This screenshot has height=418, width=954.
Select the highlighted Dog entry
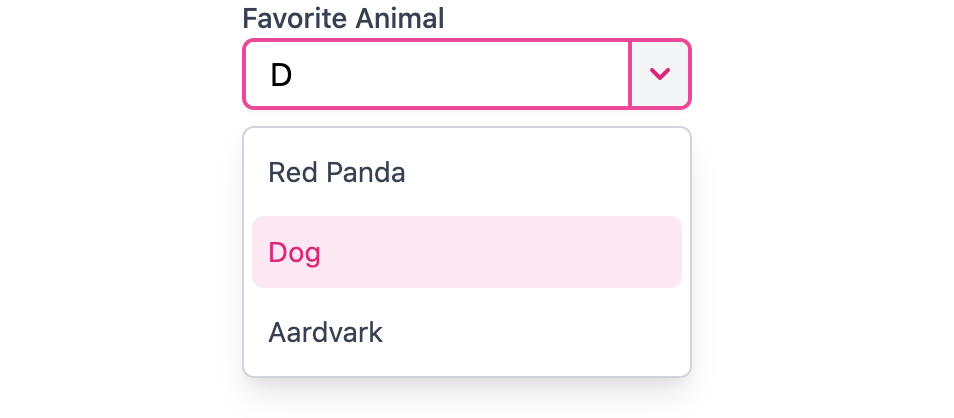pyautogui.click(x=466, y=252)
